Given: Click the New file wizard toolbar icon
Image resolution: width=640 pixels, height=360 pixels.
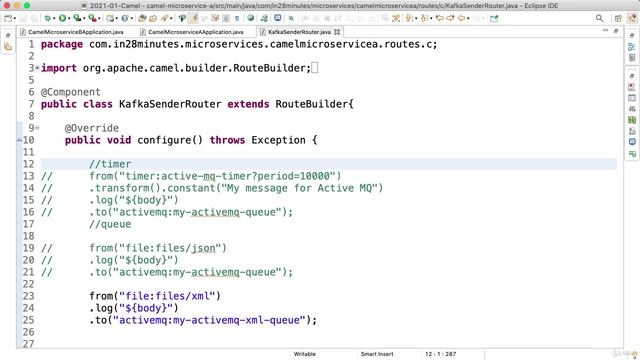Looking at the screenshot, I should [8, 18].
